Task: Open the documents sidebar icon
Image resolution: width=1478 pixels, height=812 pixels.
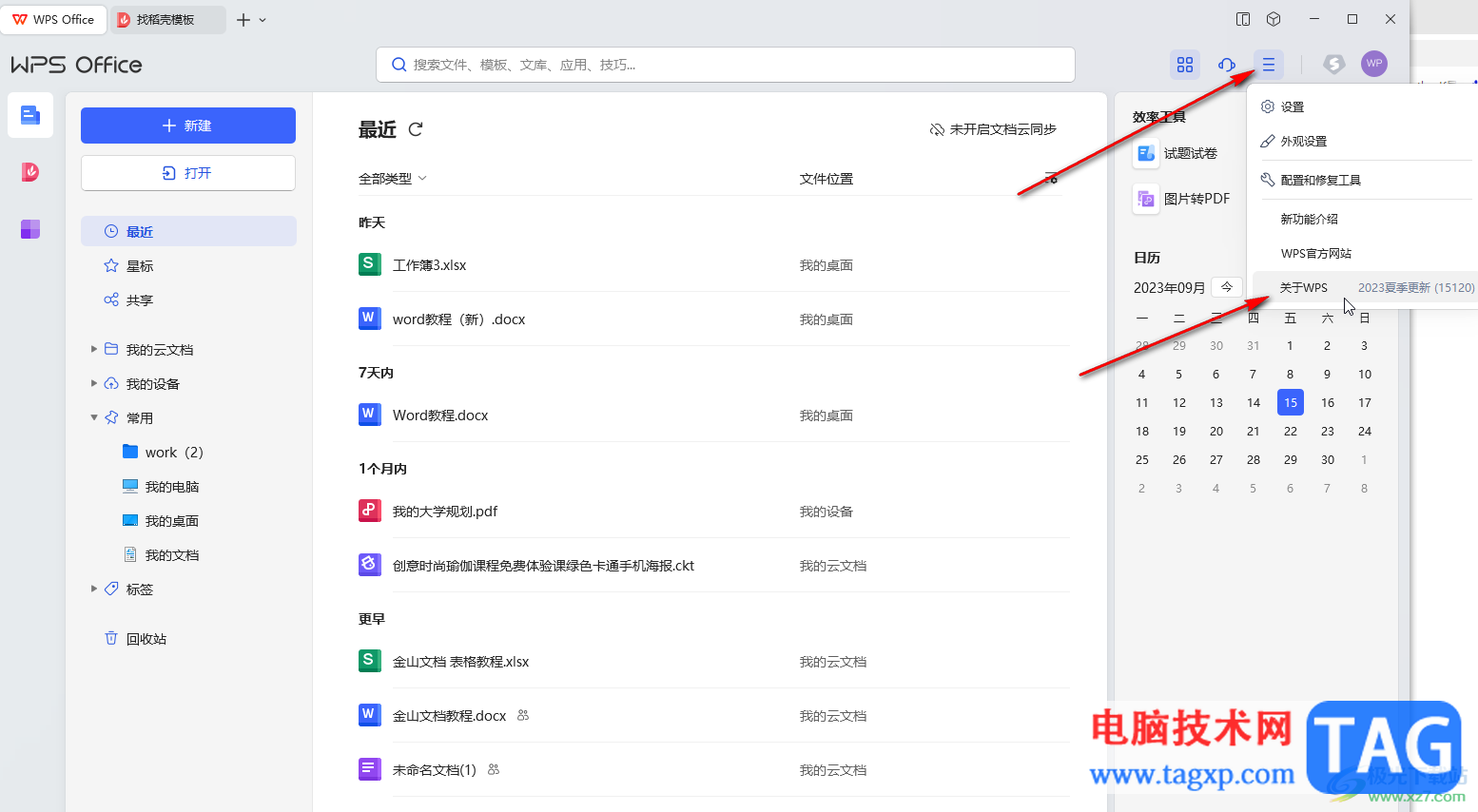Action: coord(30,116)
